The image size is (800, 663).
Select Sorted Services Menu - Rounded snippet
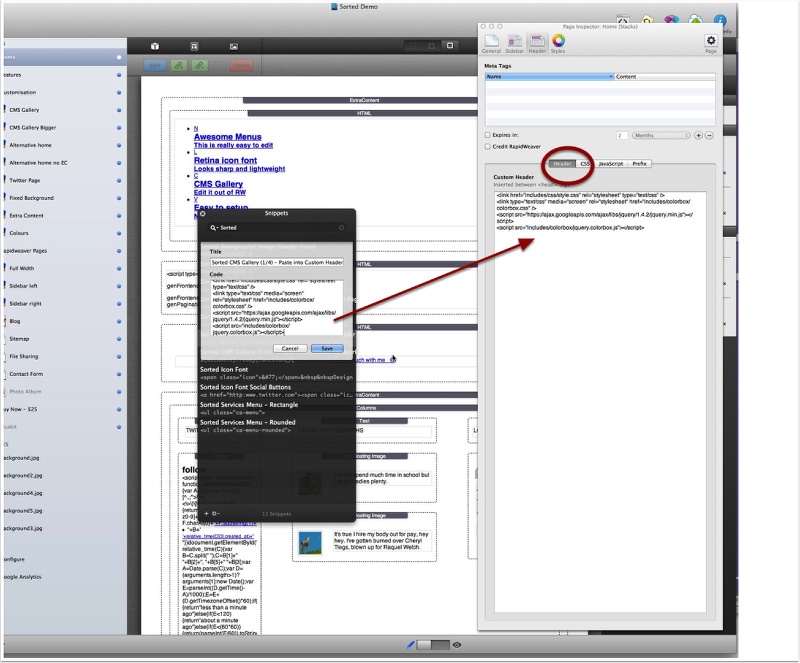coord(276,426)
